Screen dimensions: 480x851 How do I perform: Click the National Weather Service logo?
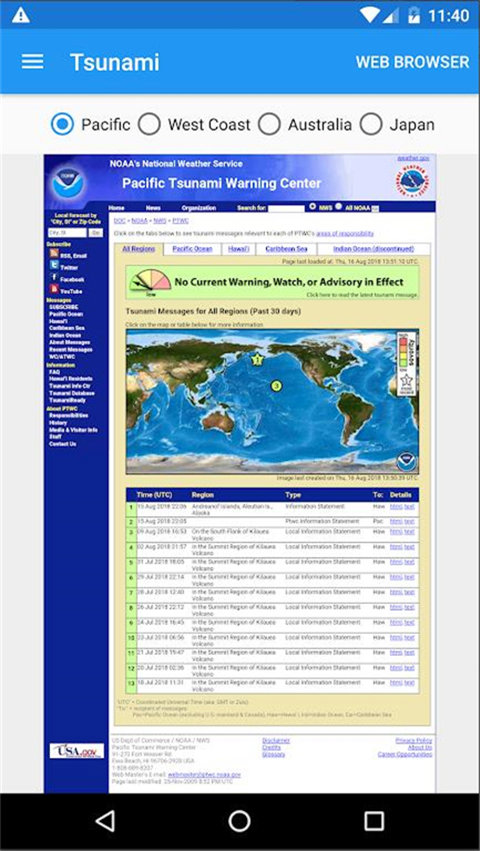pyautogui.click(x=412, y=183)
